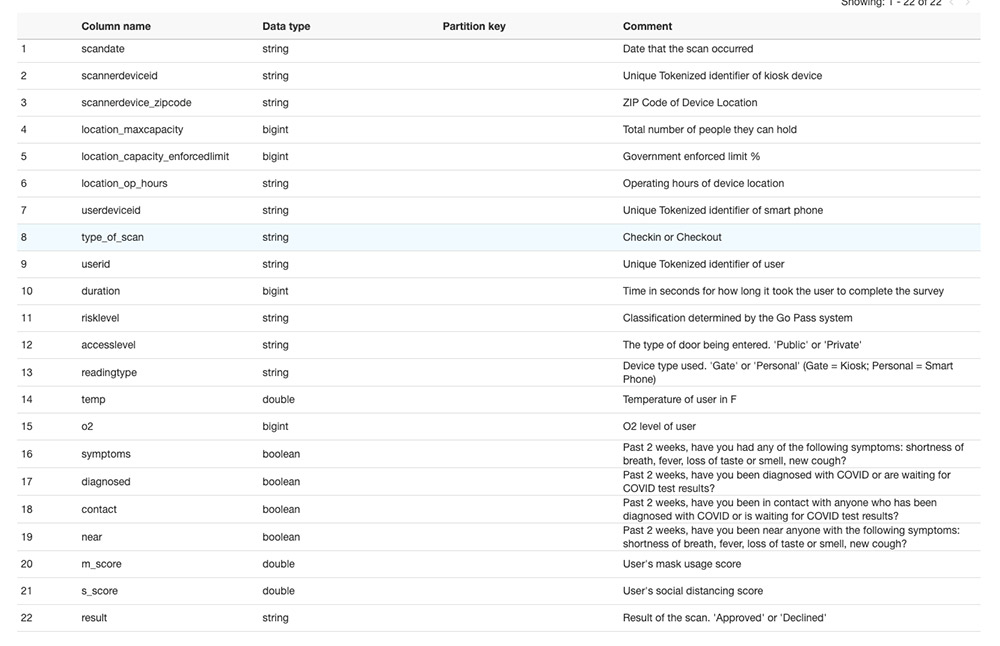
Task: Select the scandate column name
Action: point(103,48)
